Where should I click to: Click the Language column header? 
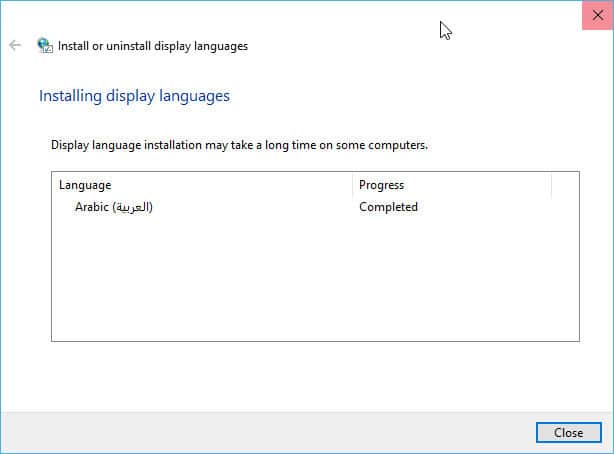point(202,185)
